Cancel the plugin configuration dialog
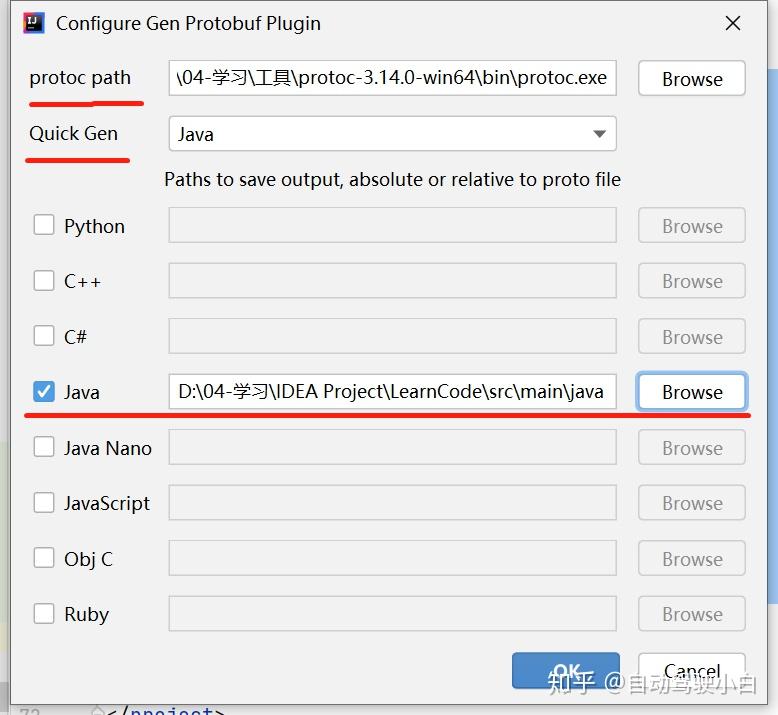This screenshot has height=715, width=778. (x=692, y=671)
